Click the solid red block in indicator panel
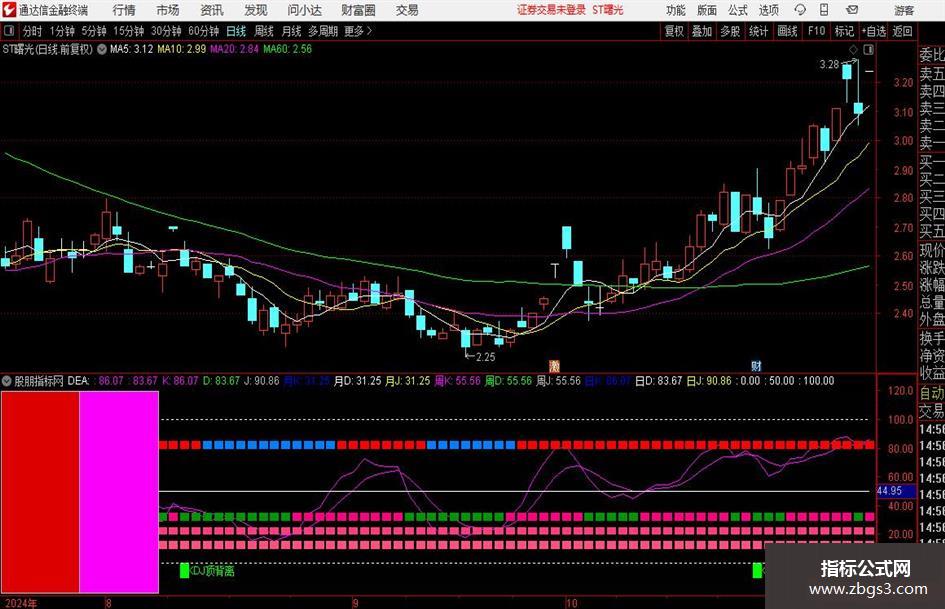The image size is (945, 609). (x=40, y=492)
